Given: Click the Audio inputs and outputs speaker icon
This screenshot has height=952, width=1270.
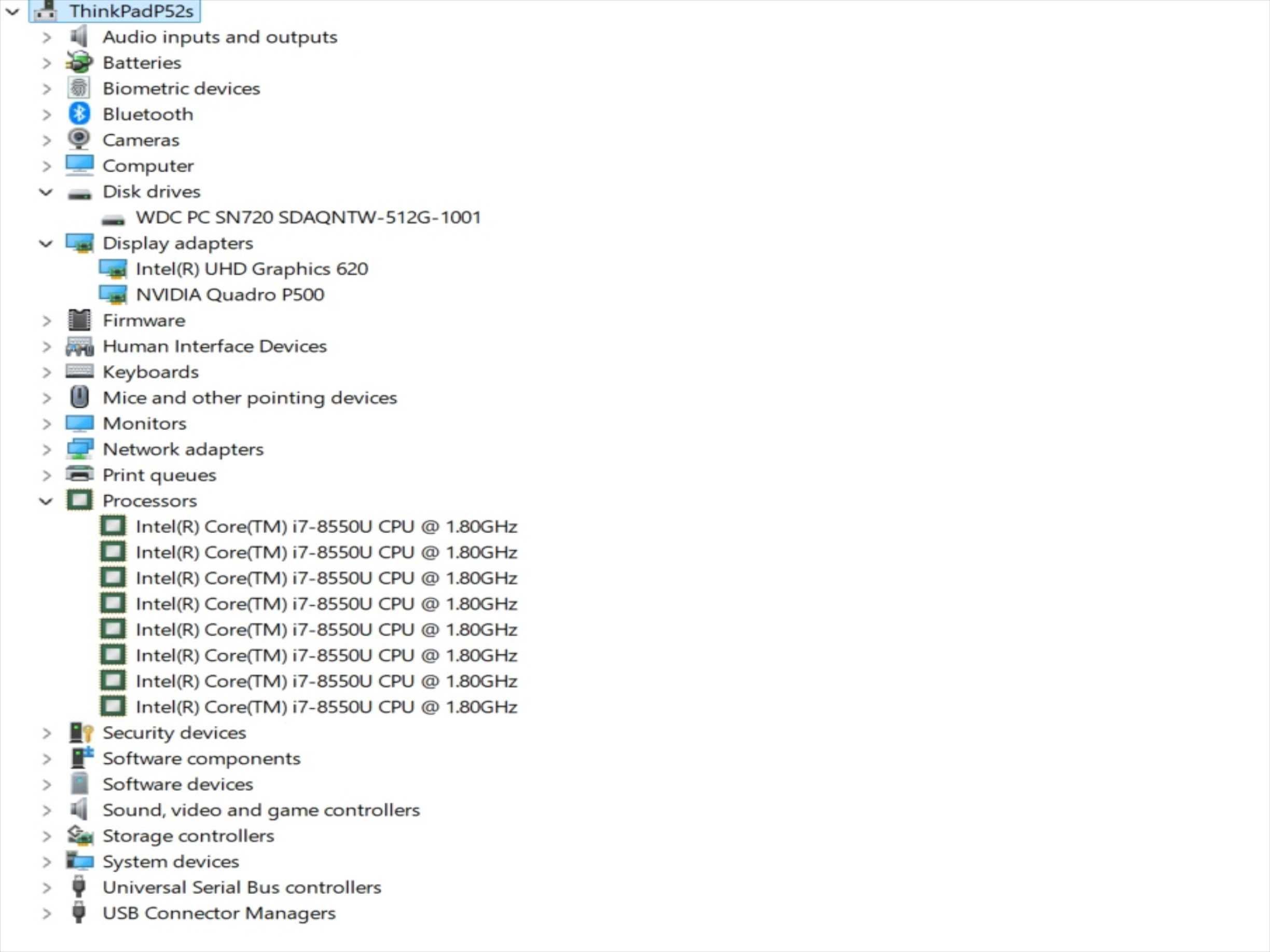Looking at the screenshot, I should coord(79,37).
